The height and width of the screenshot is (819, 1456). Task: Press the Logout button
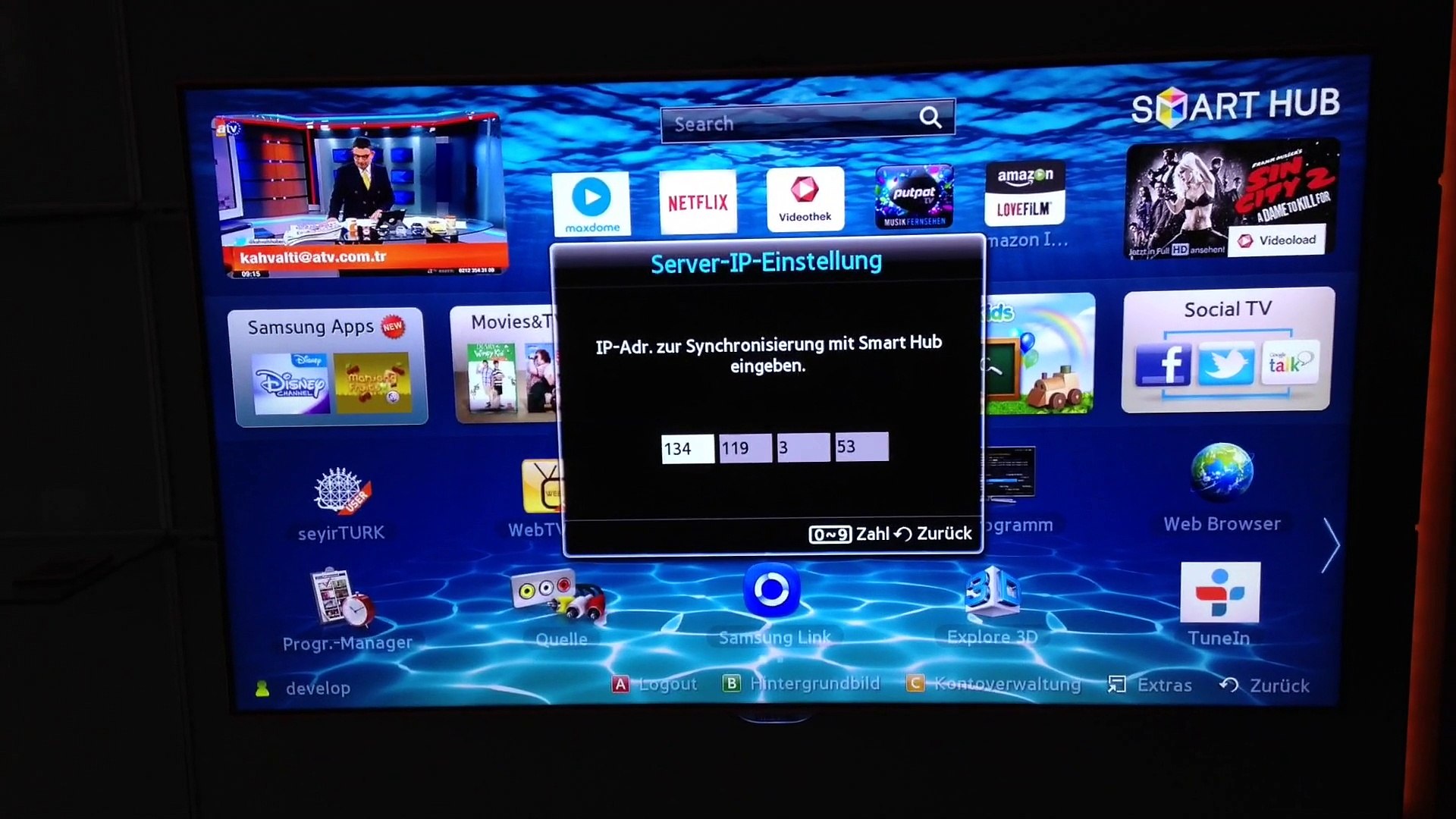tap(652, 685)
